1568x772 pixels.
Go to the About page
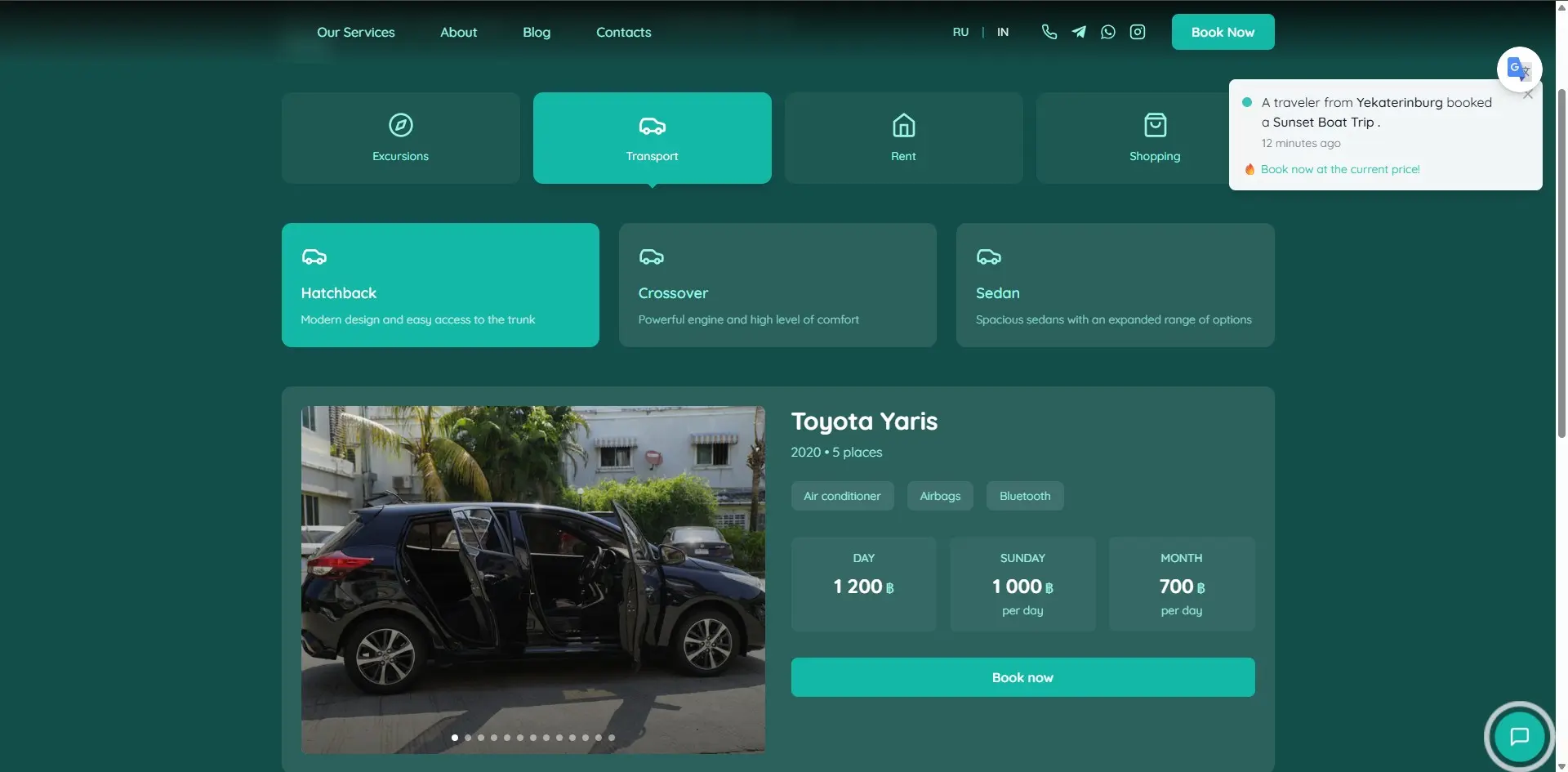[459, 32]
